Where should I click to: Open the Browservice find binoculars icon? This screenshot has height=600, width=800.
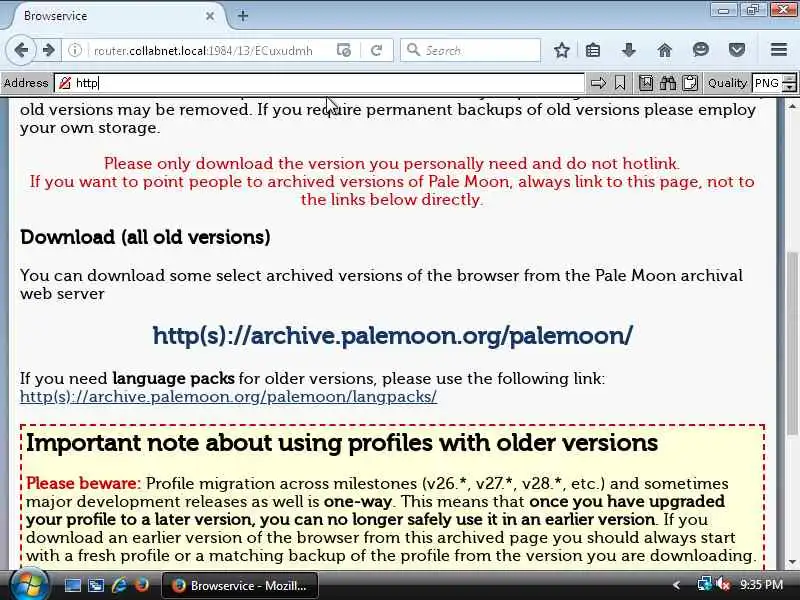[668, 83]
